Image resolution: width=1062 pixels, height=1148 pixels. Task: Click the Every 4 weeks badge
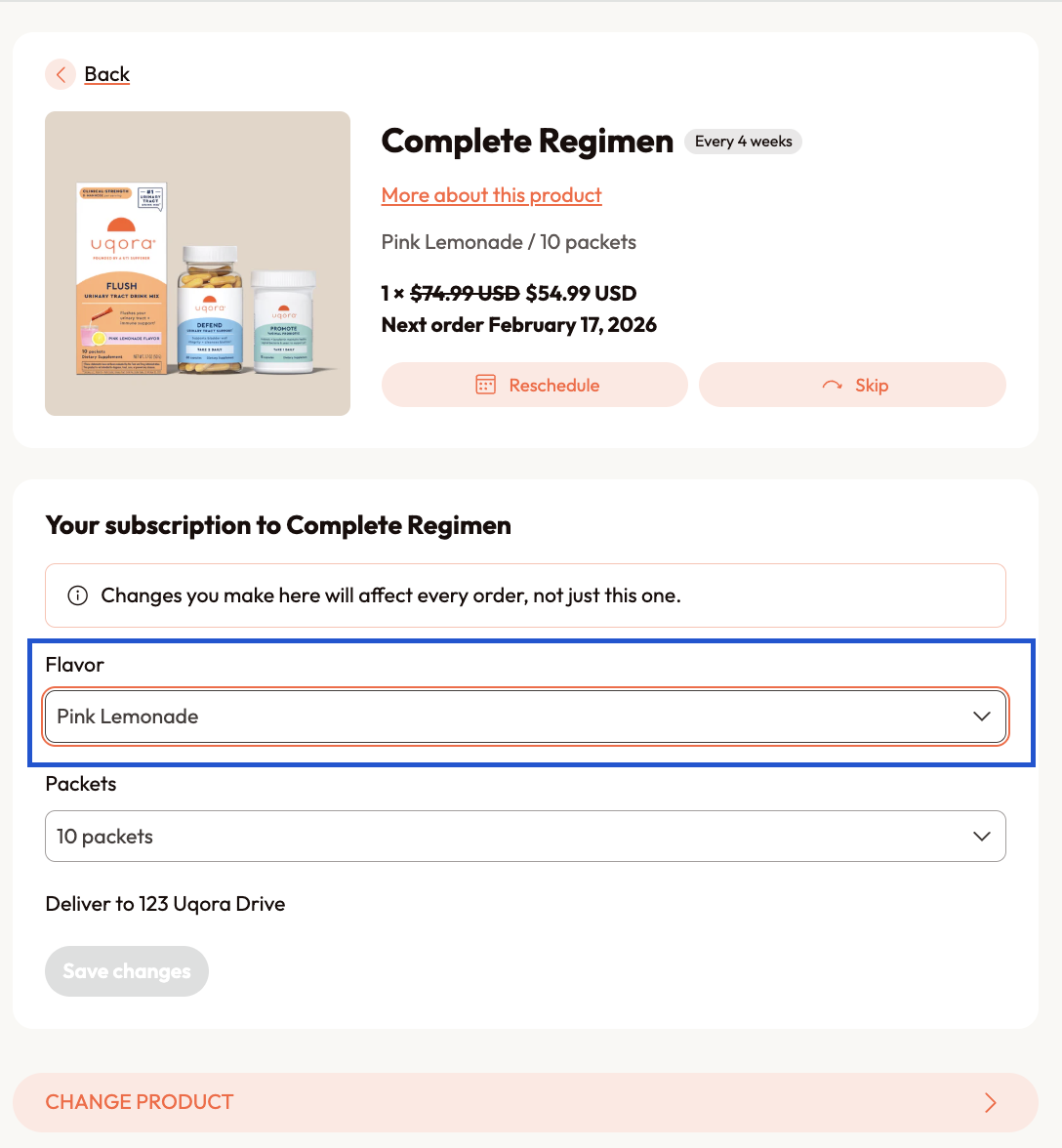[x=743, y=142]
